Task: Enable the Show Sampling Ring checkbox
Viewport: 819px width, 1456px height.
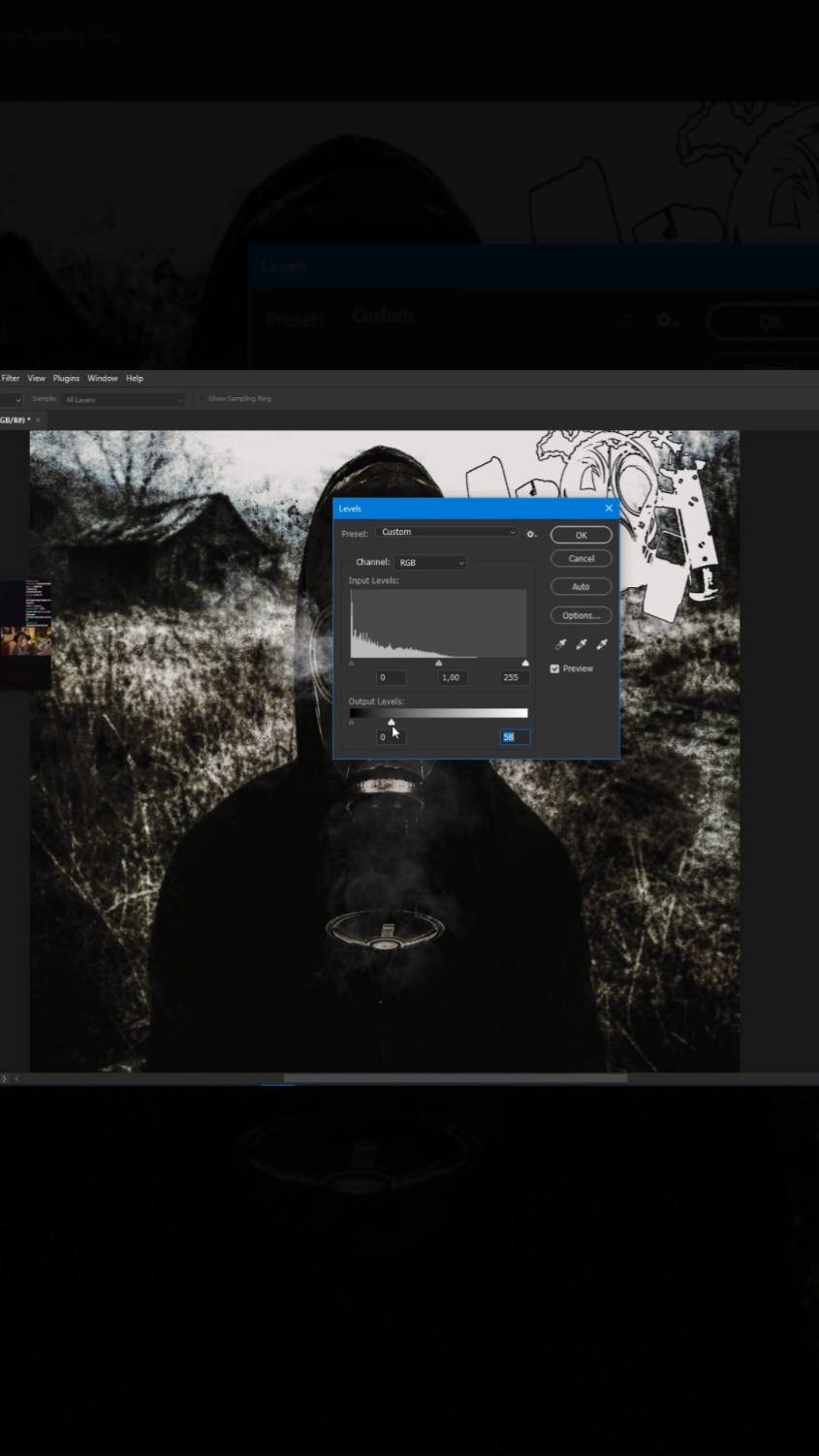Action: 203,398
